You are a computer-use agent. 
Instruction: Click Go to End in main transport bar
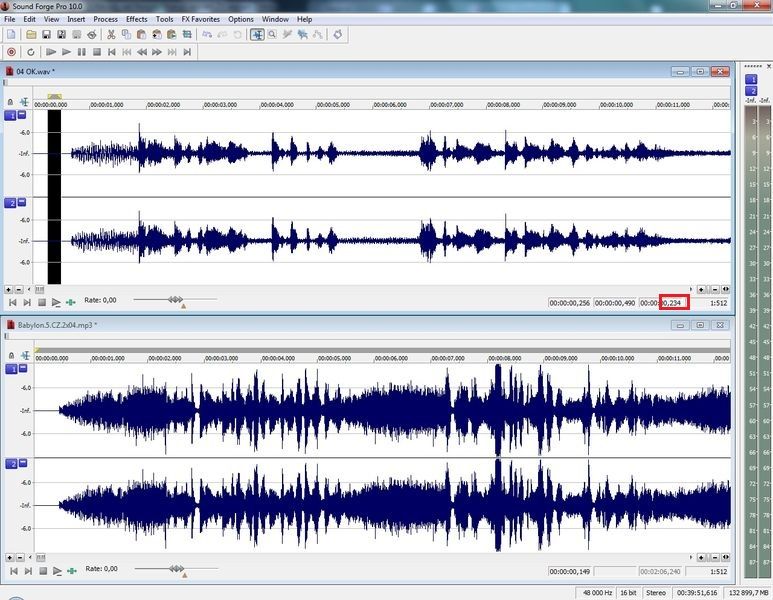[x=187, y=52]
